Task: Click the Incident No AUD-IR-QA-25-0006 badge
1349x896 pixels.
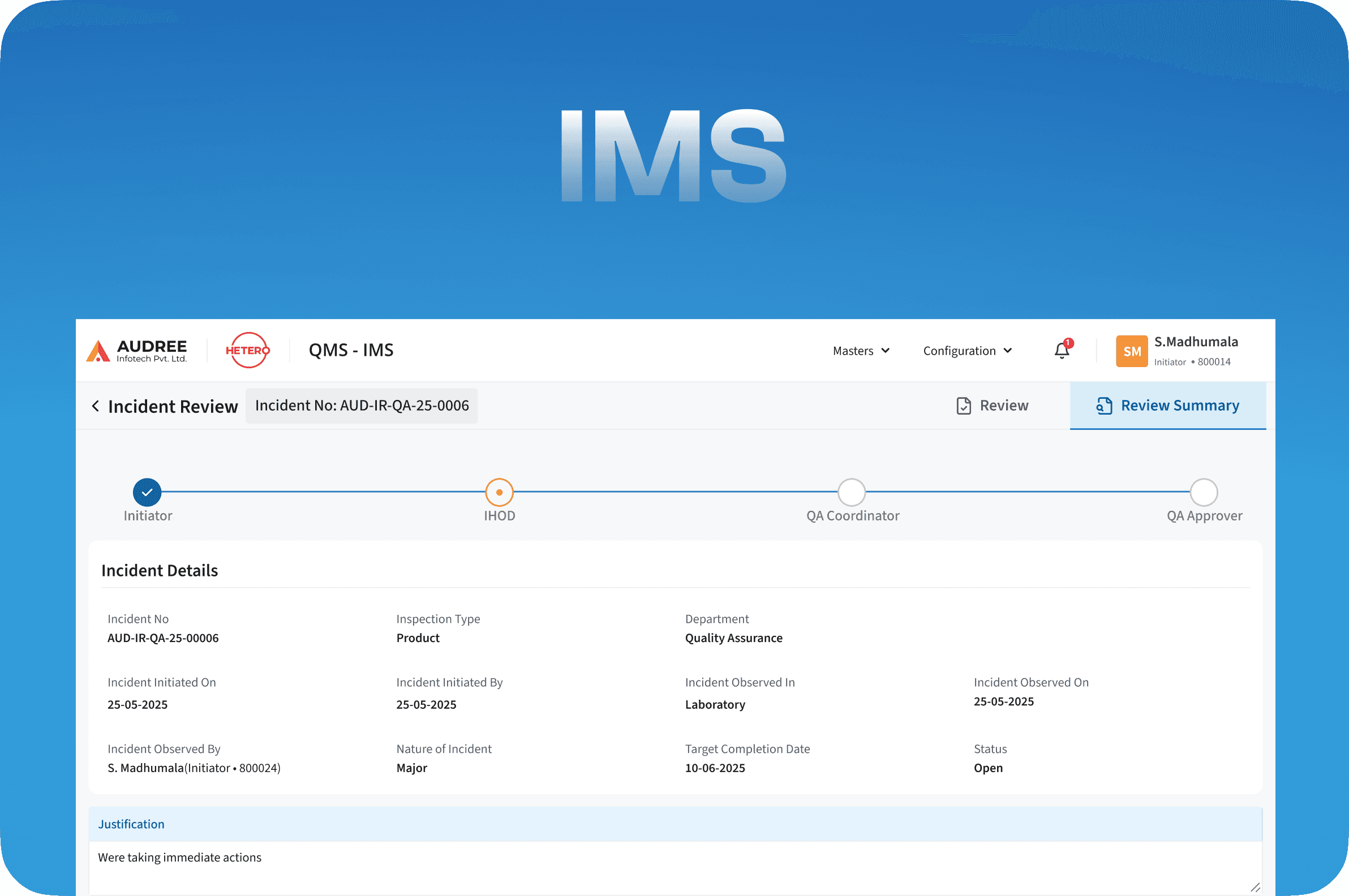Action: click(361, 406)
